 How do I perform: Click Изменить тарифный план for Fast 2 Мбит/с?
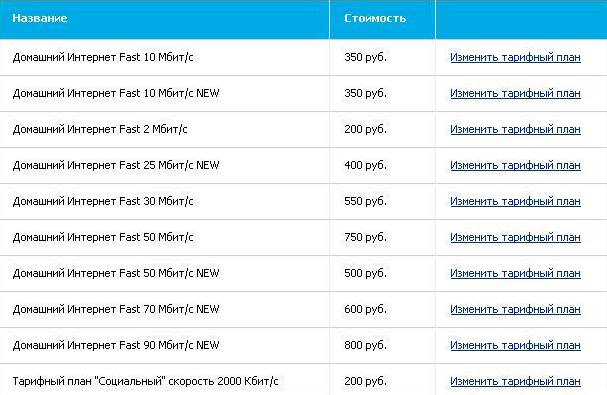[x=515, y=129]
